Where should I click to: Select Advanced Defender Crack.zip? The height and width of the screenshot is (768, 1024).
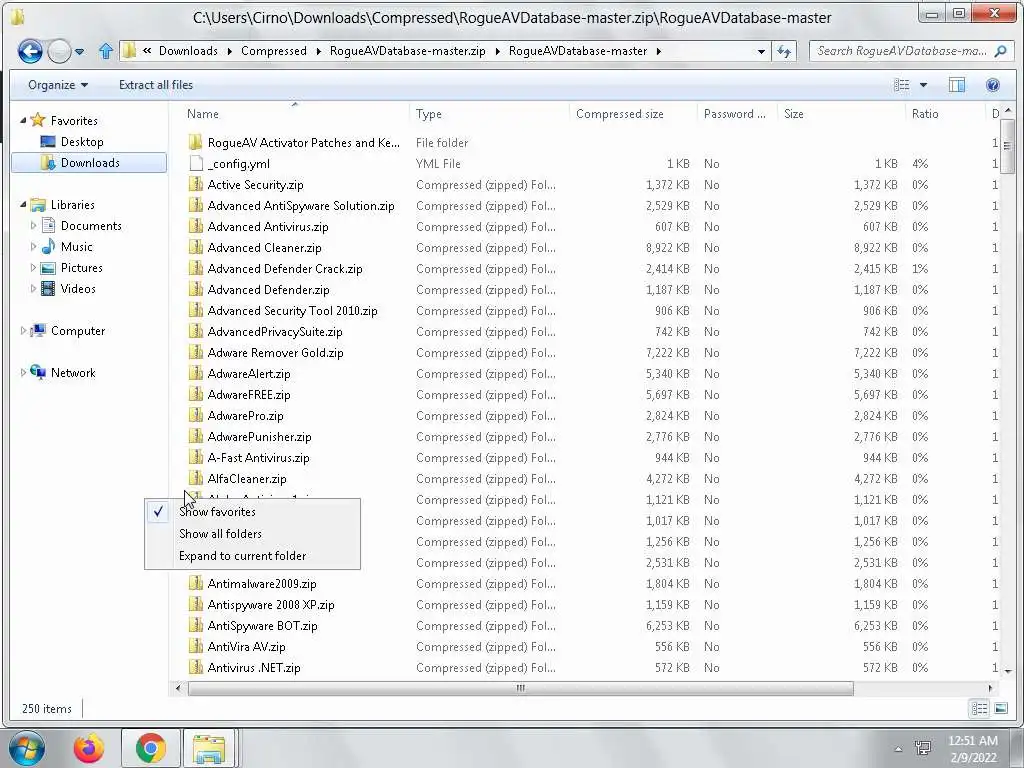(x=285, y=268)
